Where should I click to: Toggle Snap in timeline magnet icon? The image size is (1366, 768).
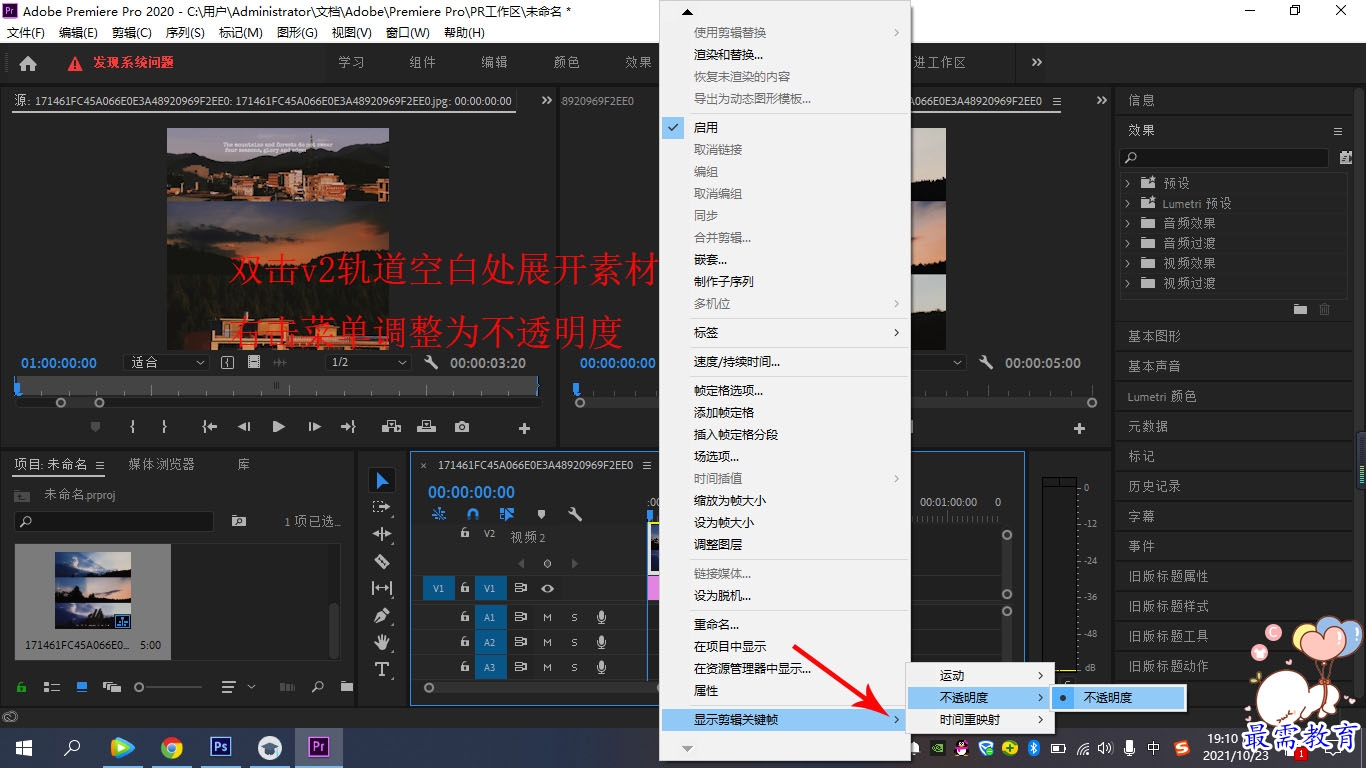473,515
